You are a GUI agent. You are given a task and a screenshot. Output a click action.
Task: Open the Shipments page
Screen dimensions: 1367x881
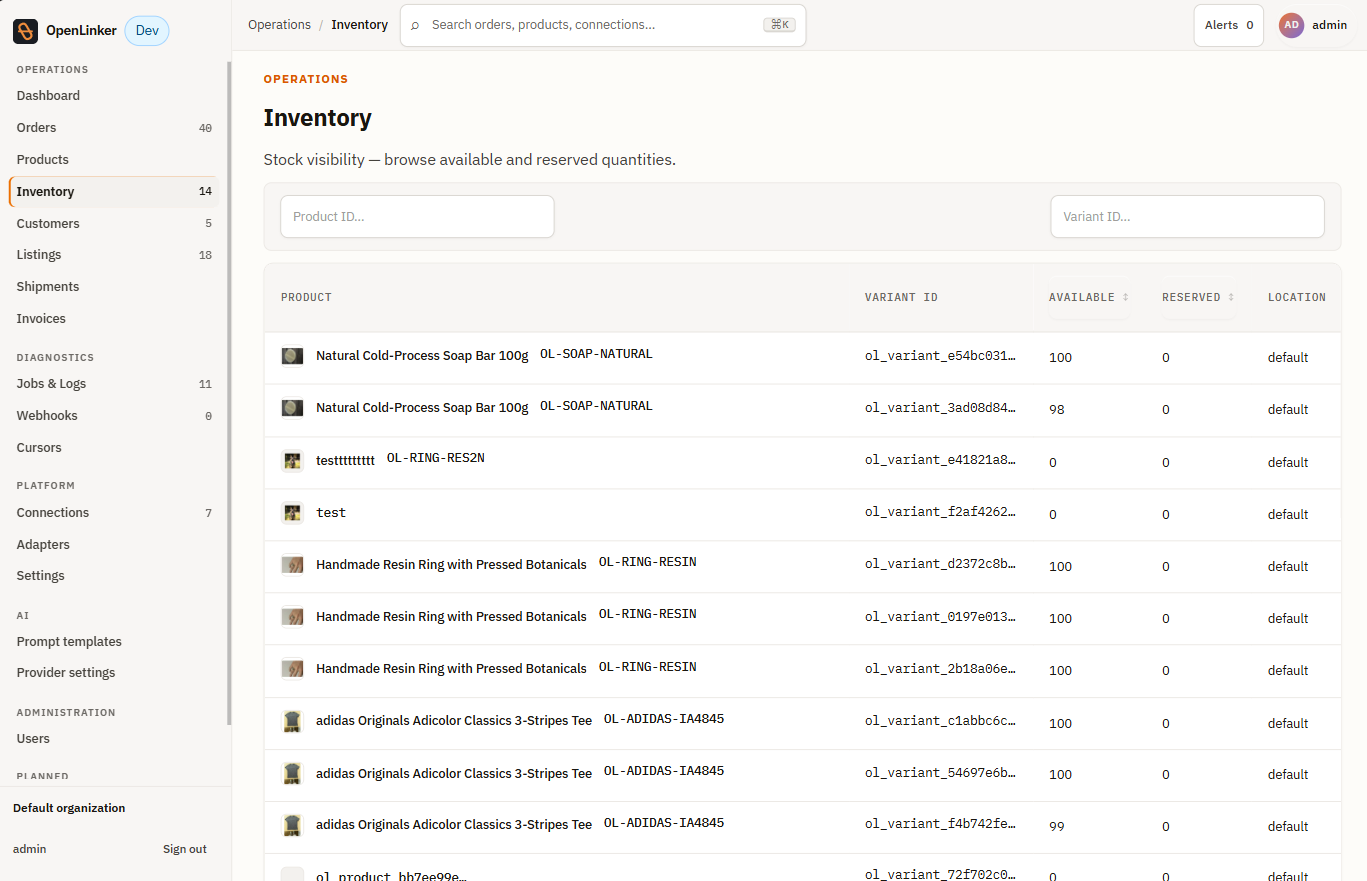click(114, 287)
